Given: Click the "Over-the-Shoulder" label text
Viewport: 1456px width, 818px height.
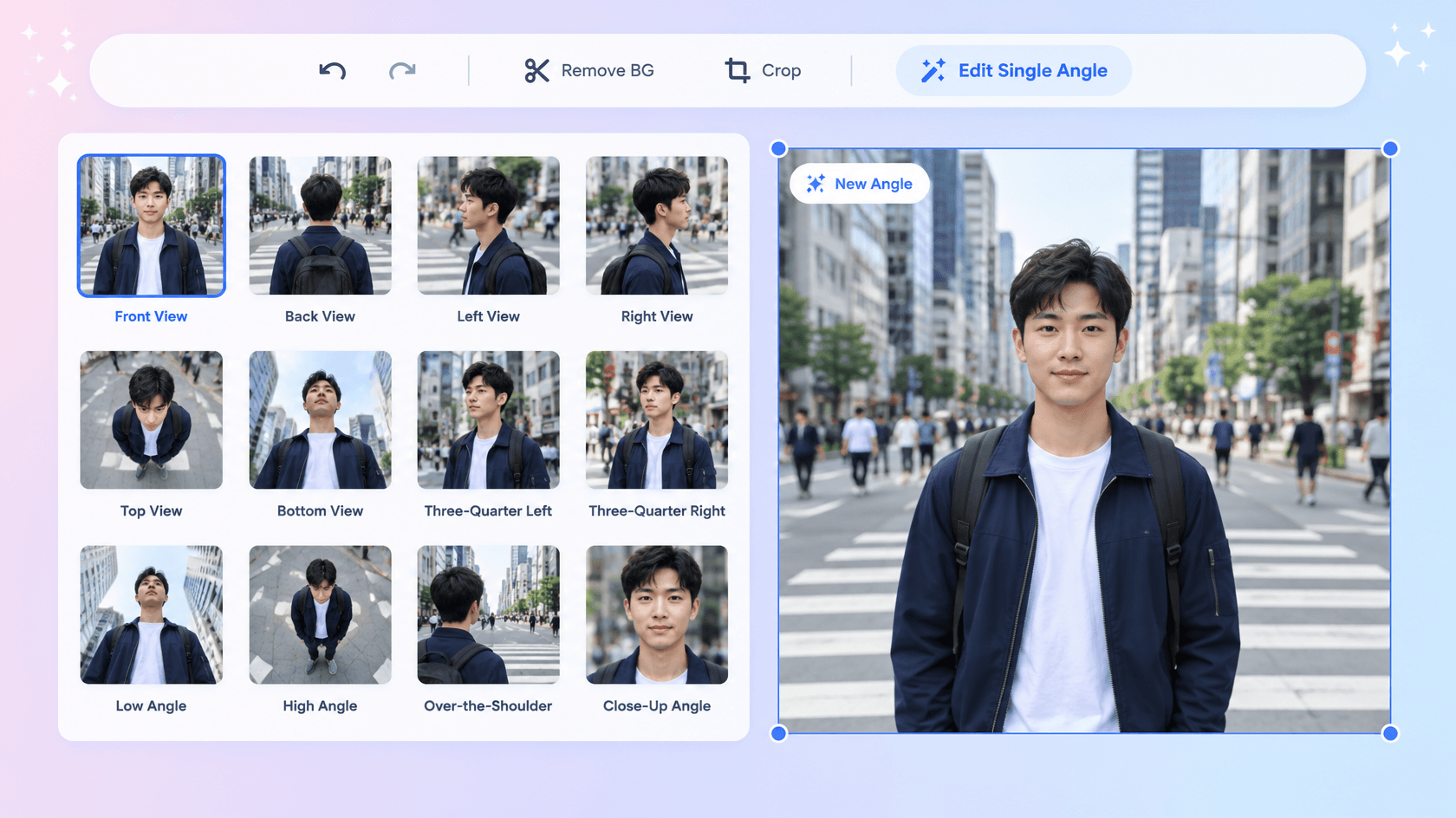Looking at the screenshot, I should [488, 706].
